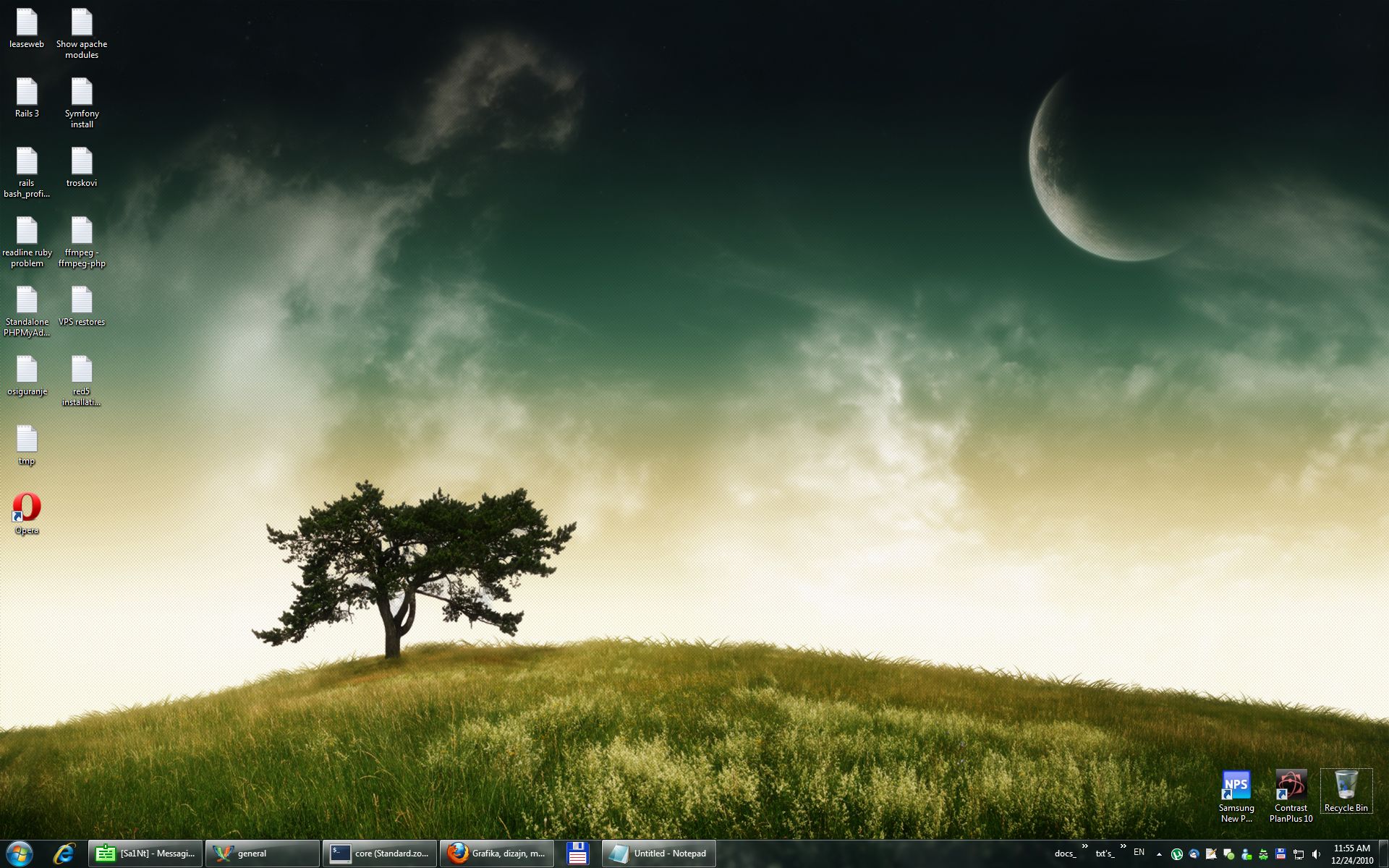
Task: Open the clock showing 11:55 AM
Action: (1351, 854)
